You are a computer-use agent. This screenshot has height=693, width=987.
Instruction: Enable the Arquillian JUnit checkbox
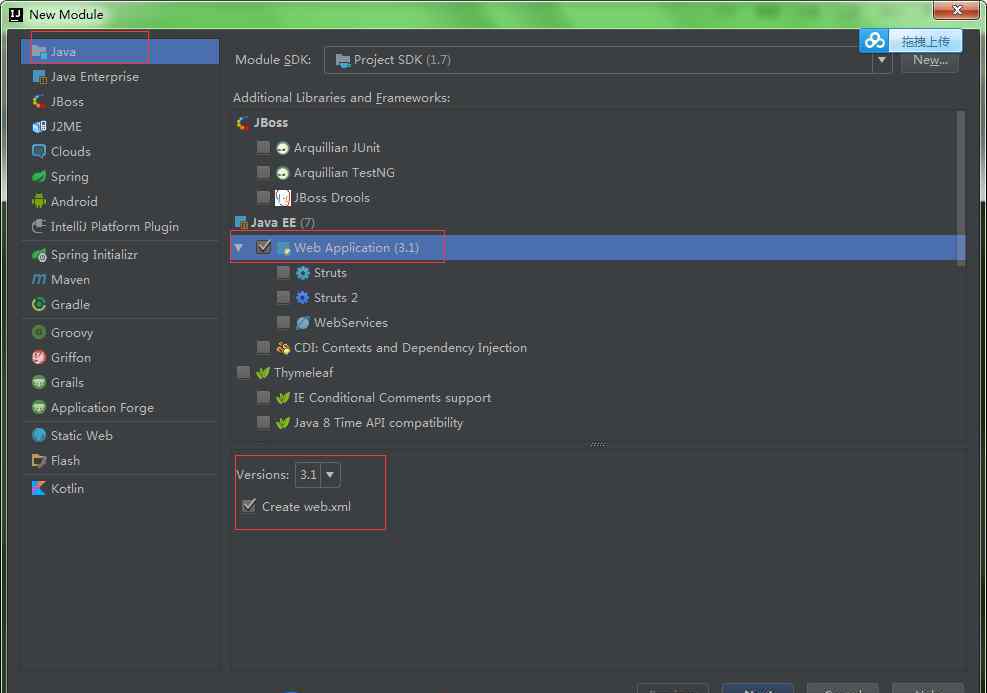tap(263, 147)
